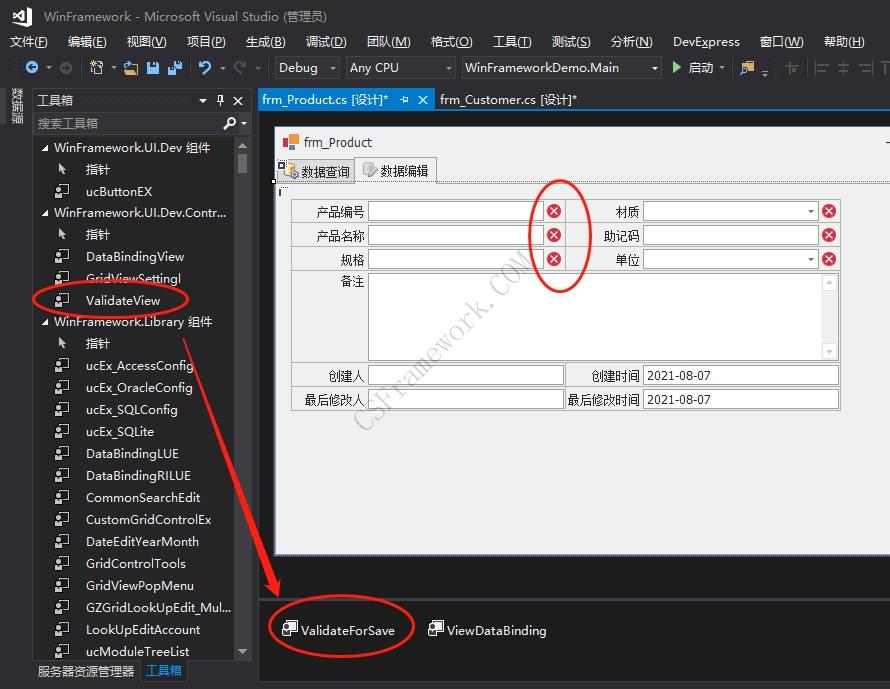The width and height of the screenshot is (890, 689).
Task: Open the DevExpress menu
Action: (x=705, y=42)
